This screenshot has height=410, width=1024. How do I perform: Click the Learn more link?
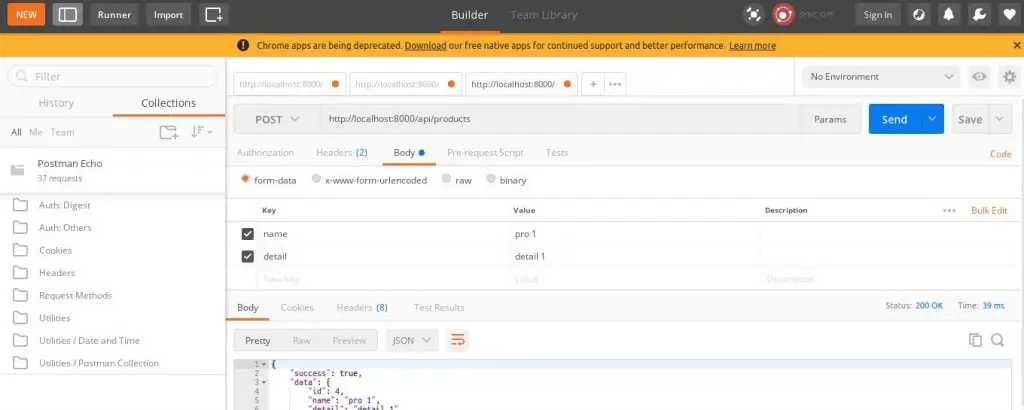tap(752, 46)
